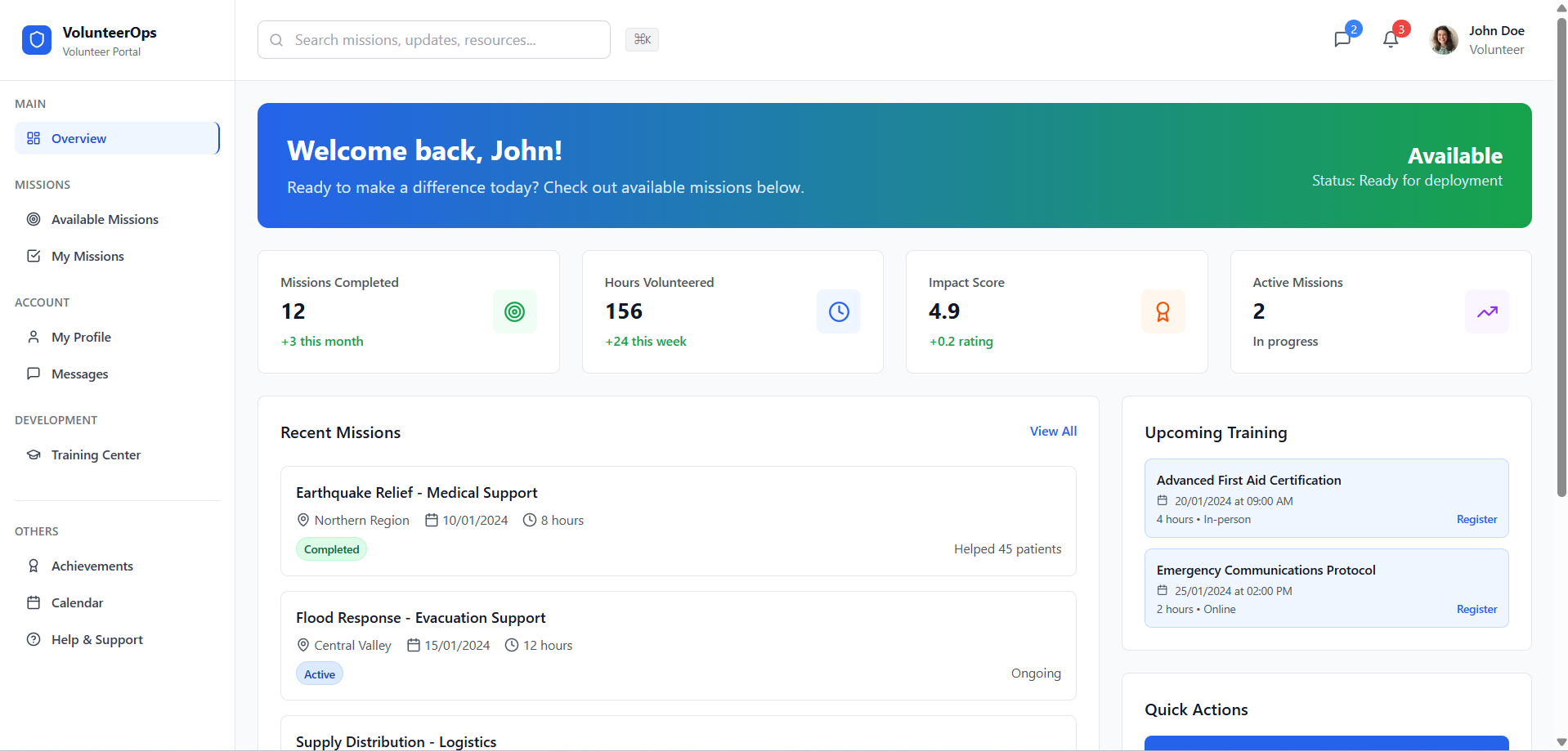Open the chat messages icon in header
The height and width of the screenshot is (752, 1568).
[1342, 39]
